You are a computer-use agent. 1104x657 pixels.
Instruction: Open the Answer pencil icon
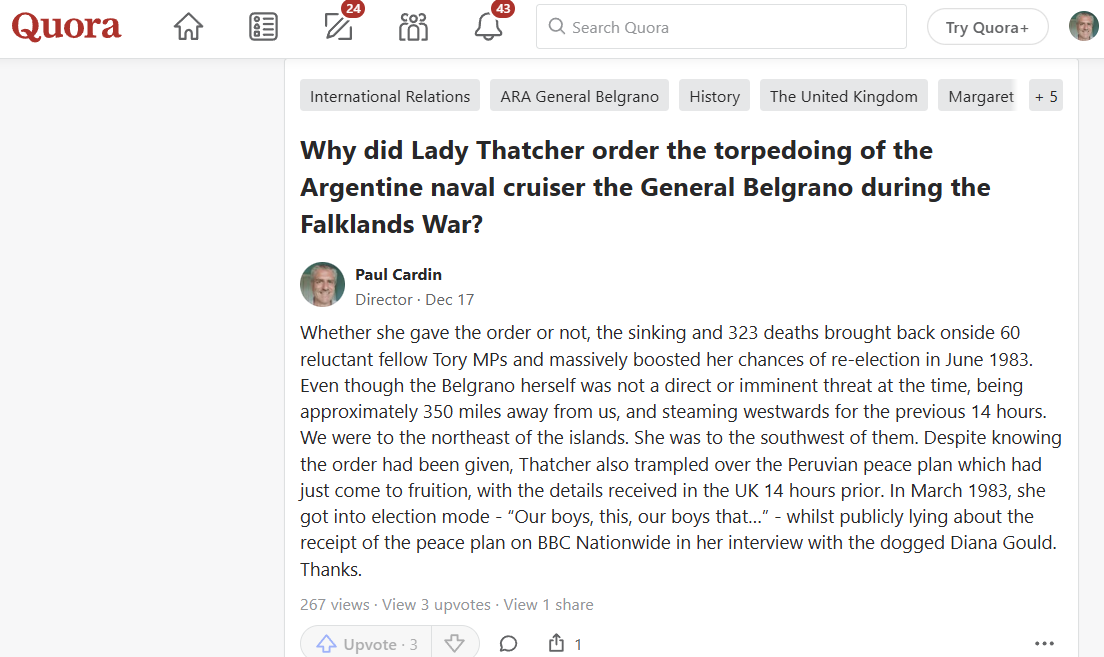339,27
